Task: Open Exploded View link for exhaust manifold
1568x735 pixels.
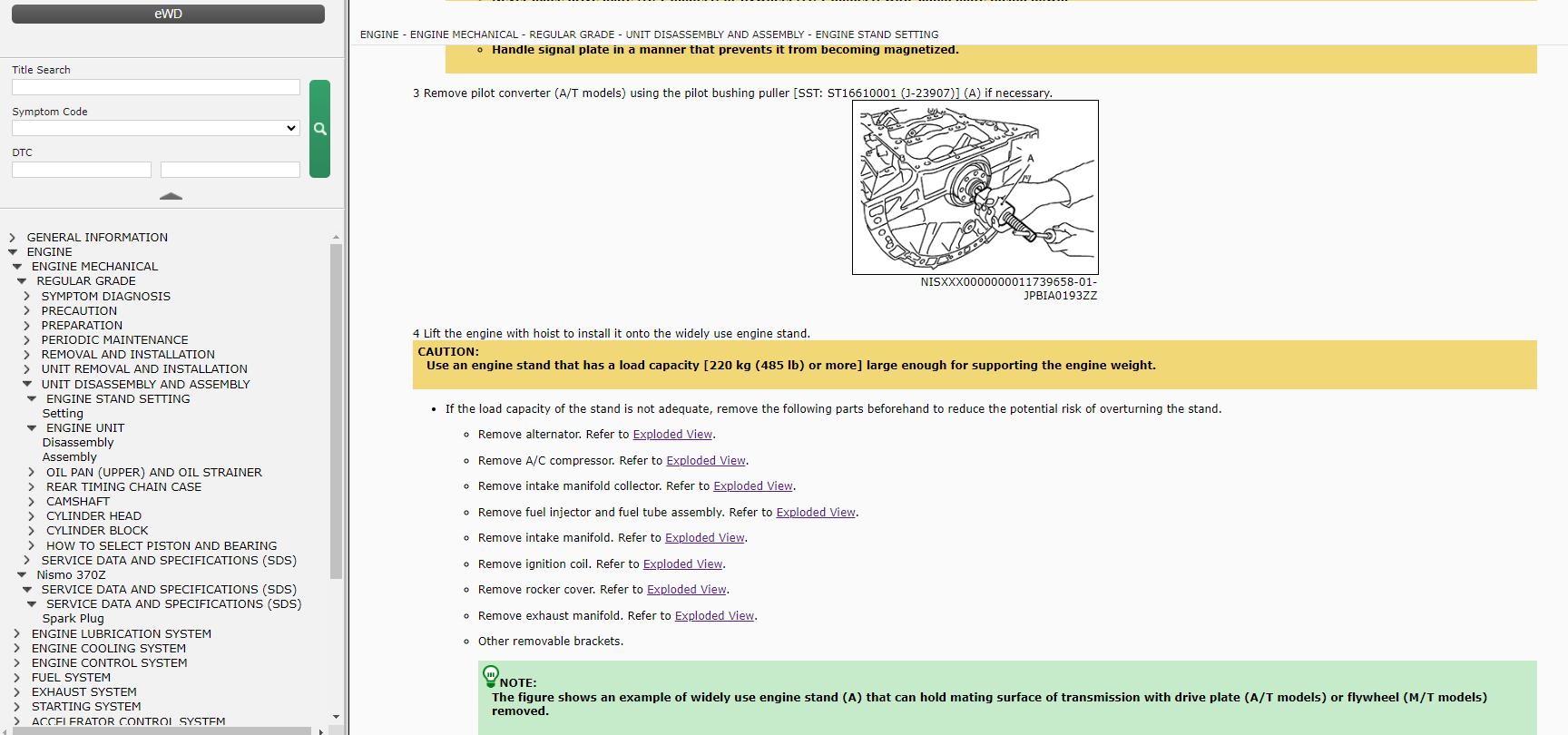Action: point(714,616)
